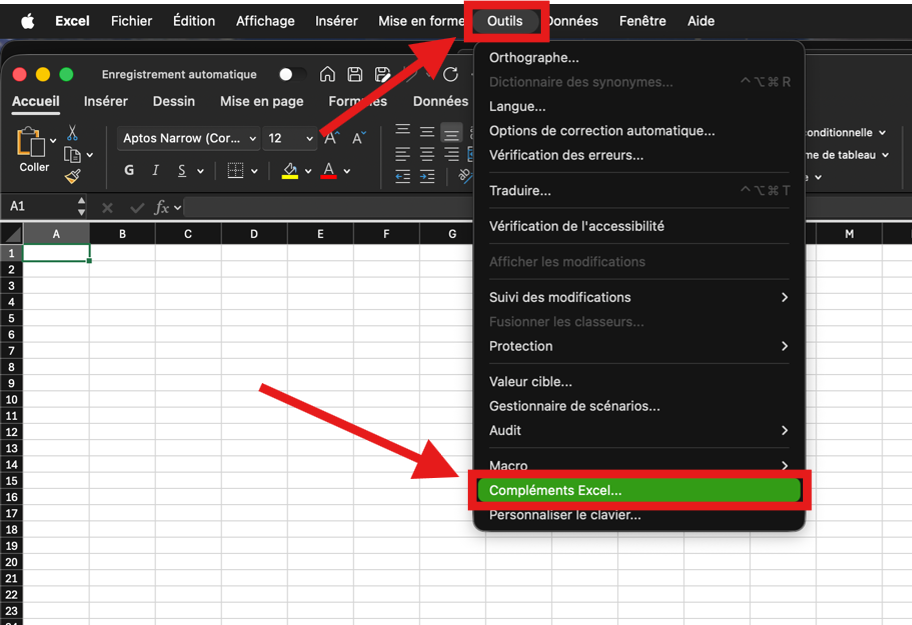The height and width of the screenshot is (625, 912).
Task: Click the Cut scissors icon
Action: 72,133
